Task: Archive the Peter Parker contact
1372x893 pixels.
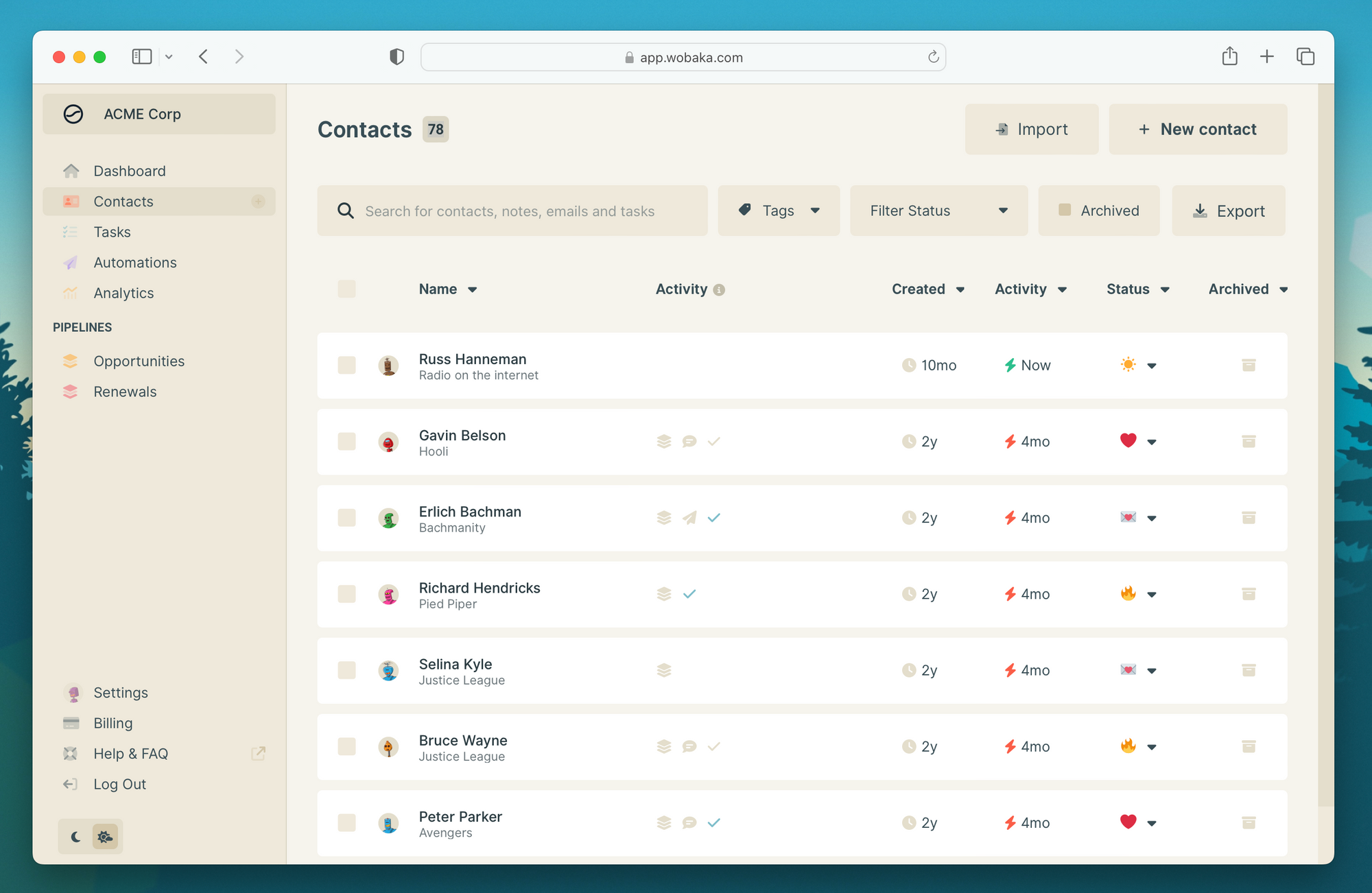Action: click(x=1249, y=822)
